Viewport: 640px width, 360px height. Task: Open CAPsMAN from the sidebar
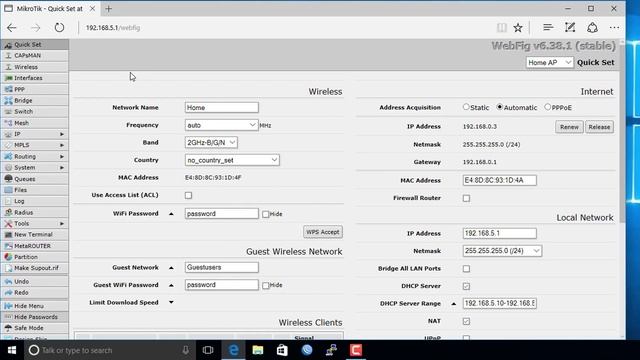coord(34,56)
